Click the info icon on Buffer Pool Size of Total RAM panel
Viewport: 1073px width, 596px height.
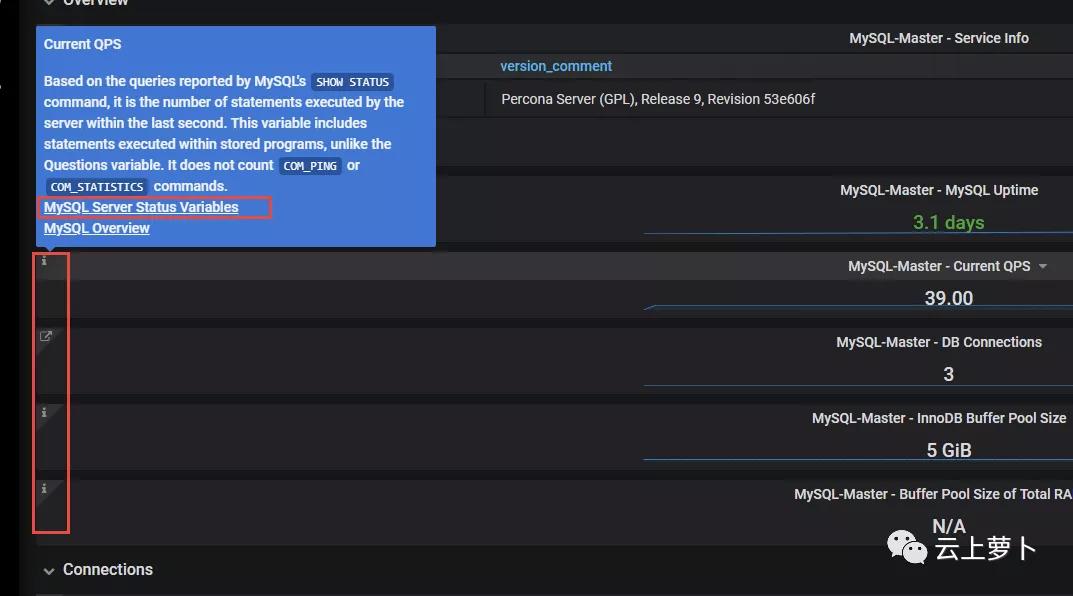click(44, 488)
